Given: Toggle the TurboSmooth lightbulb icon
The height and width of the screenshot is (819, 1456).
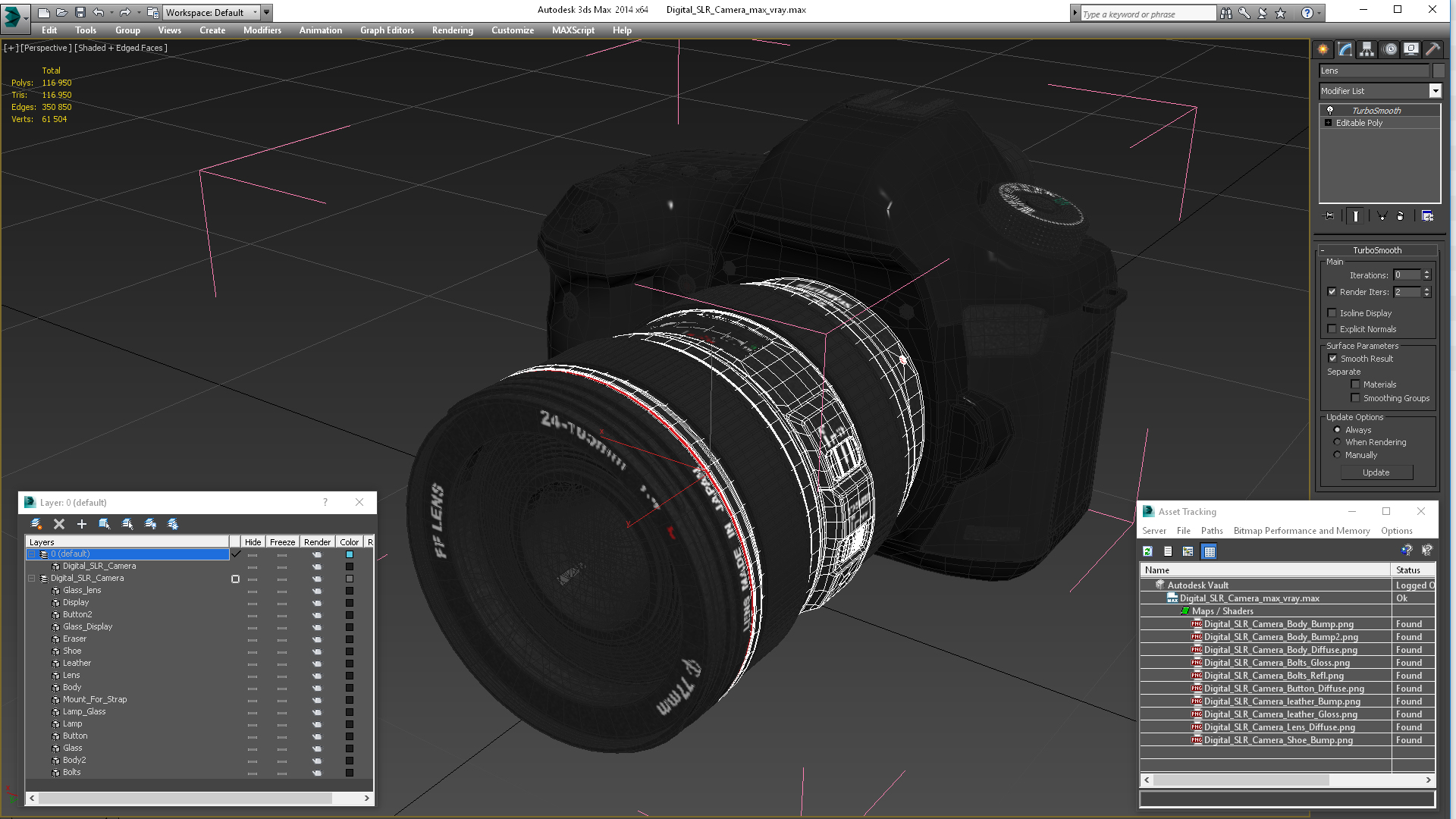Looking at the screenshot, I should point(1330,111).
